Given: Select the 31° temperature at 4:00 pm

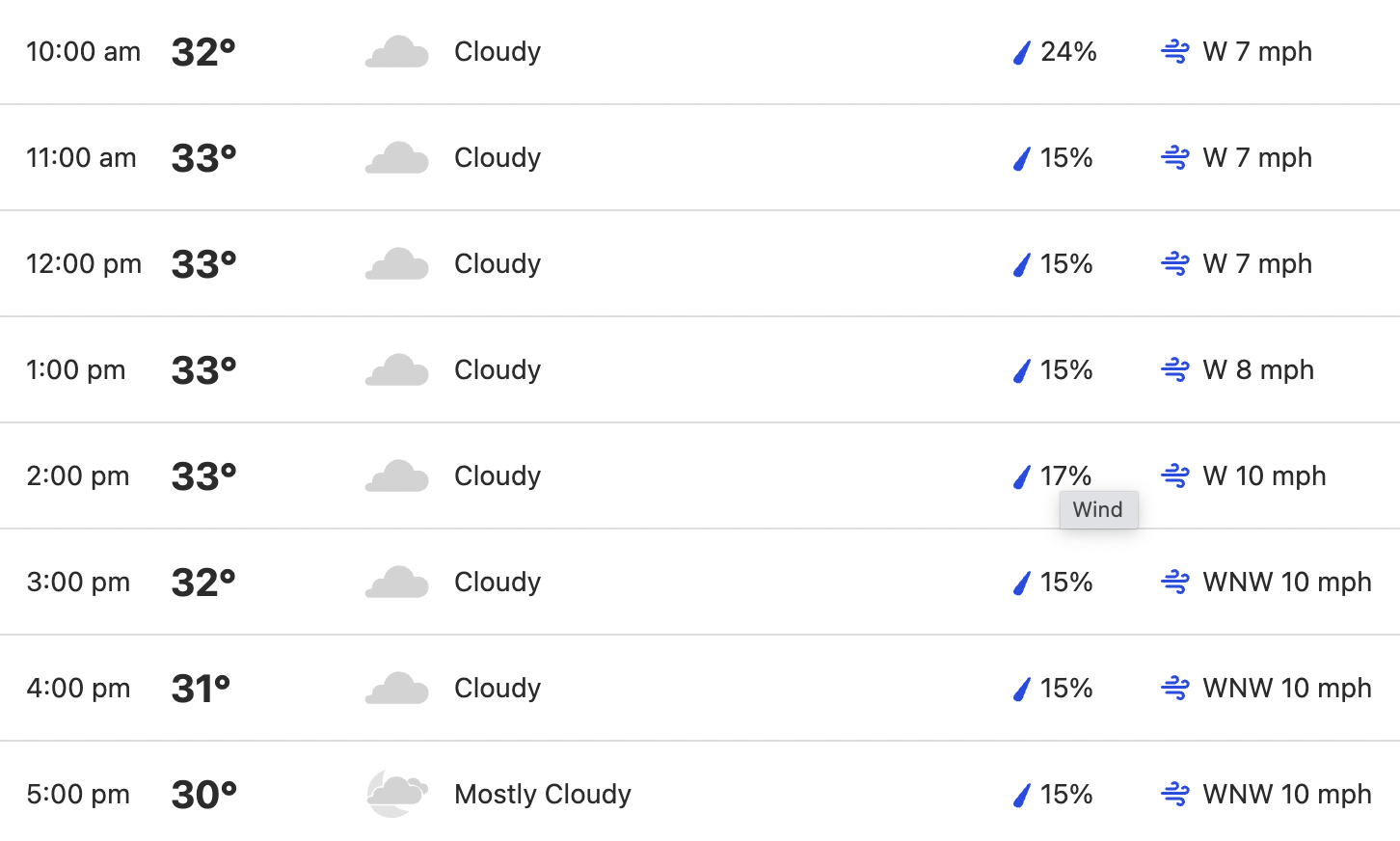Looking at the screenshot, I should (x=201, y=688).
